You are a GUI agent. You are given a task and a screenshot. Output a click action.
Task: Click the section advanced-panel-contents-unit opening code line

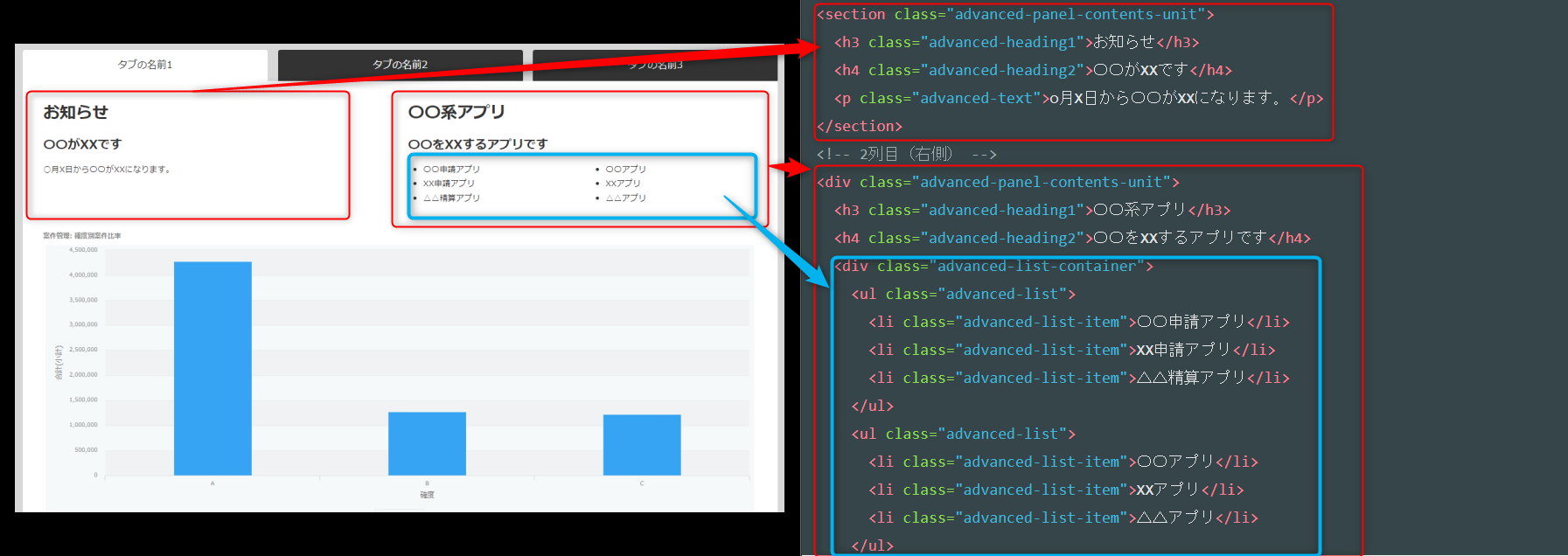click(1015, 14)
